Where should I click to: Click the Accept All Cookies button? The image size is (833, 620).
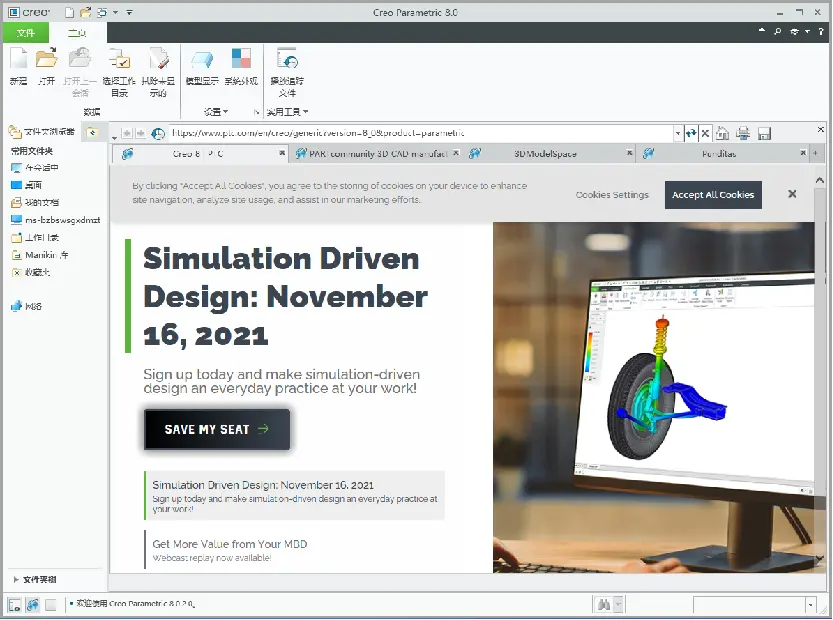[713, 195]
